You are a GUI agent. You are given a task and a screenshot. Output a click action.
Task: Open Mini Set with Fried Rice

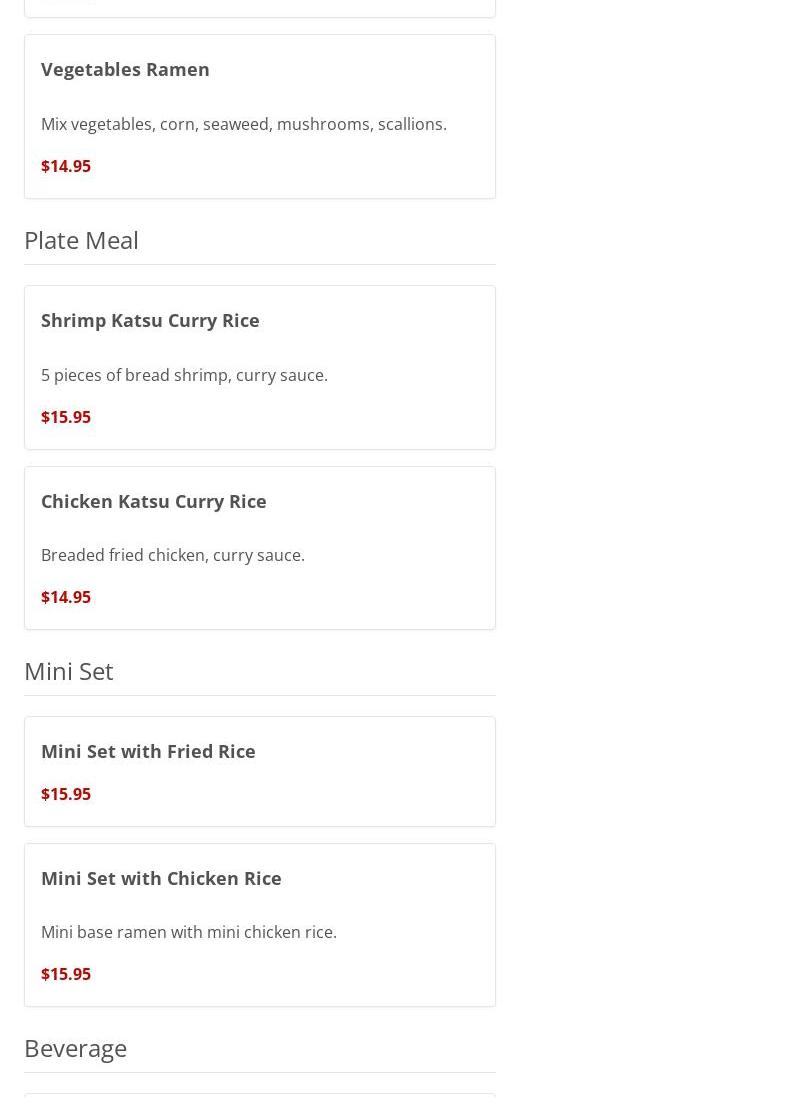[148, 751]
